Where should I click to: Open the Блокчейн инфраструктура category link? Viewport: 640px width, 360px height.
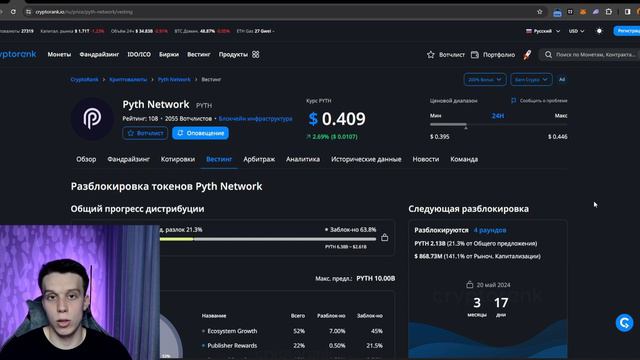[x=256, y=119]
